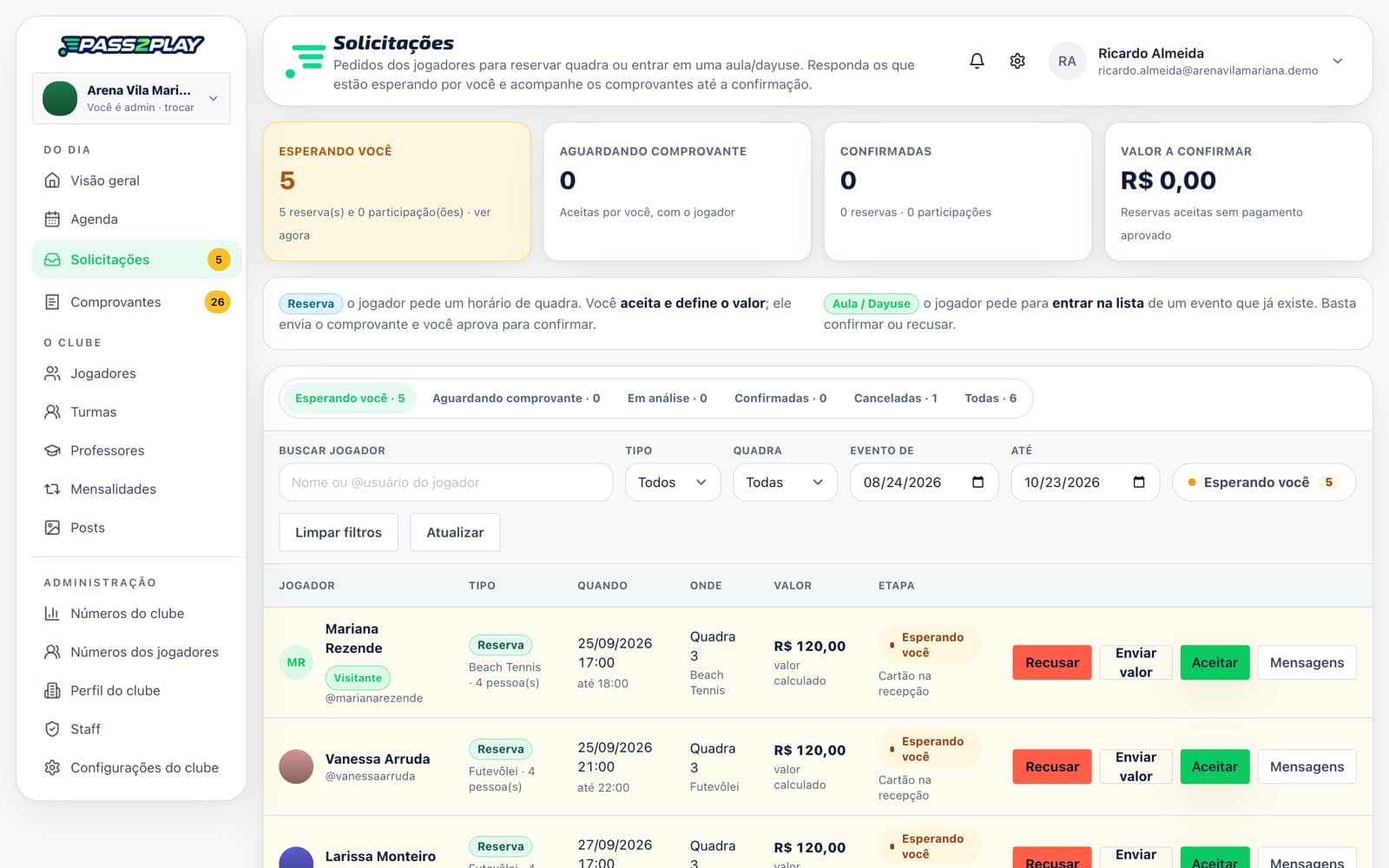Open Evento de date picker calendar icon
This screenshot has width=1389, height=868.
point(978,482)
